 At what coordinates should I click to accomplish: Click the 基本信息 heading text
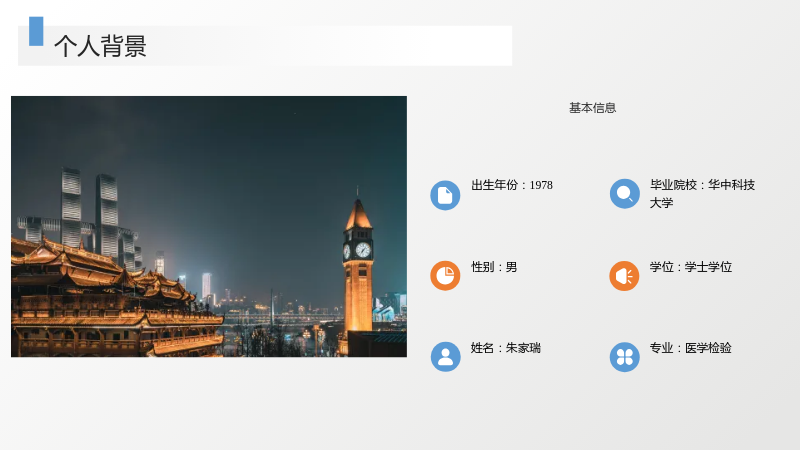(592, 108)
